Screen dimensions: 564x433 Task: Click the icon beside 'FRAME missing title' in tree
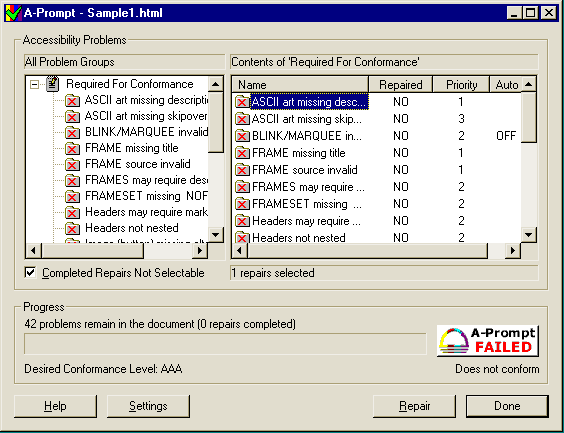coord(72,148)
